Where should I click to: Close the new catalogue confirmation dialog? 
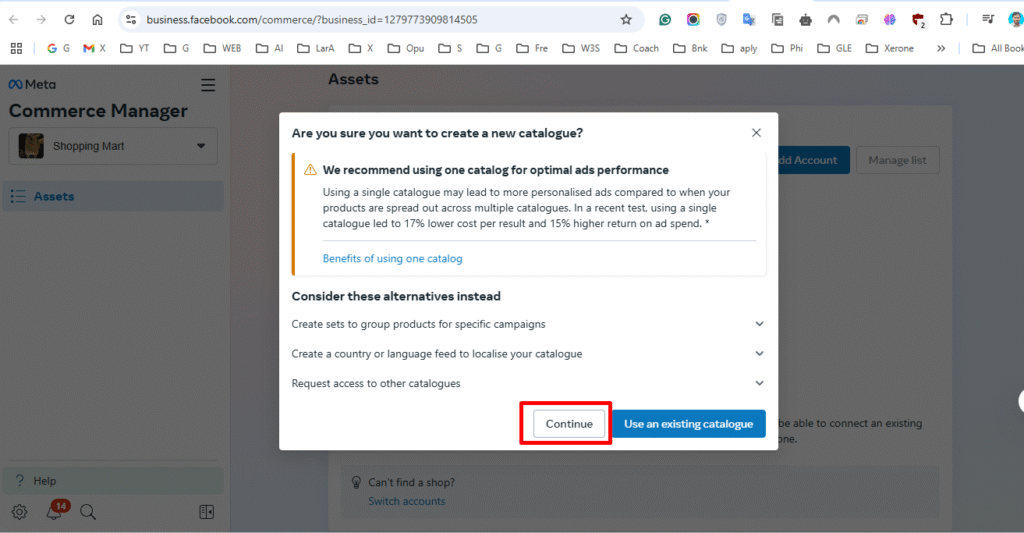coord(756,133)
